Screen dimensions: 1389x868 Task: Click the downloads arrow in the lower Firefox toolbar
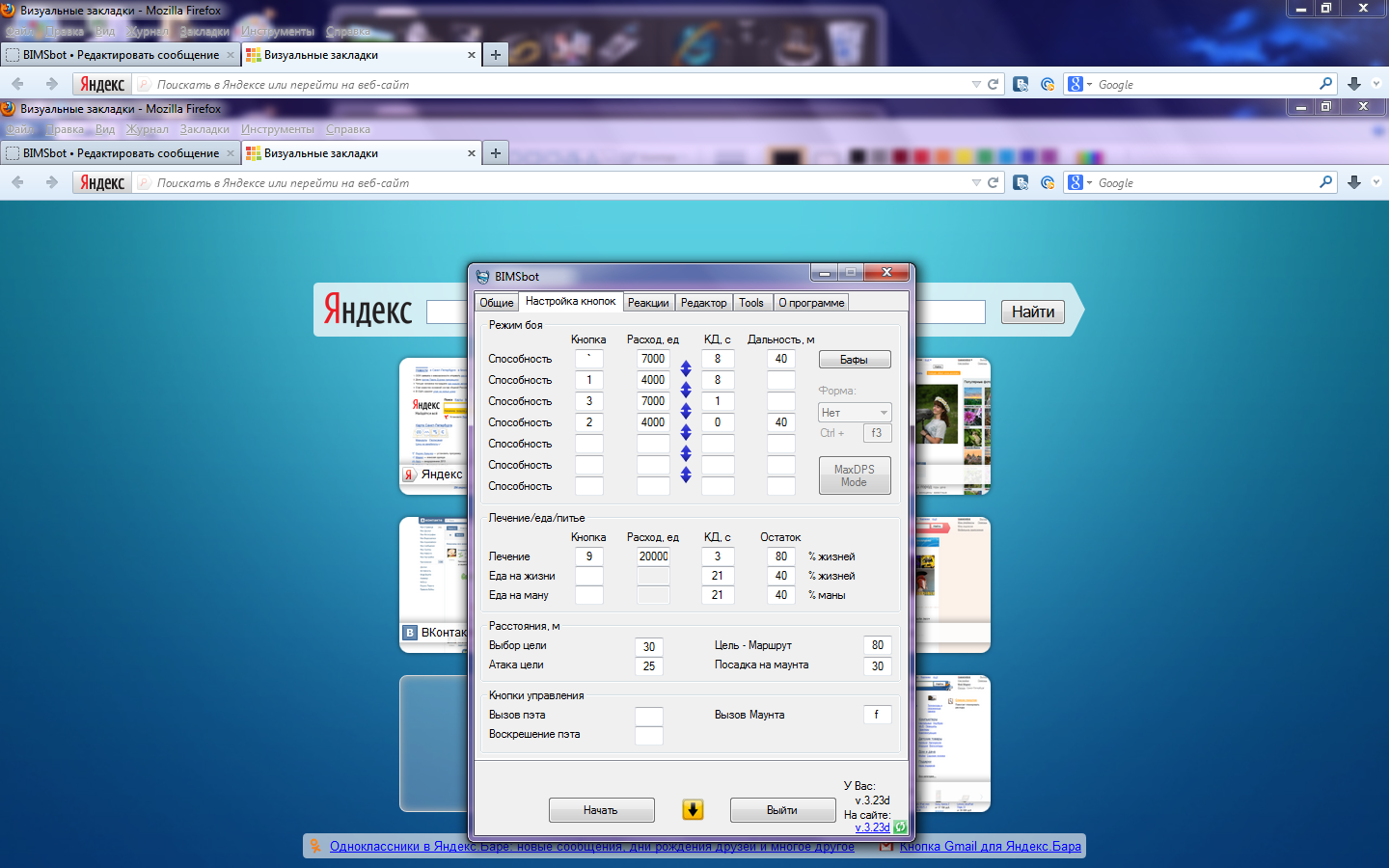(x=1354, y=182)
